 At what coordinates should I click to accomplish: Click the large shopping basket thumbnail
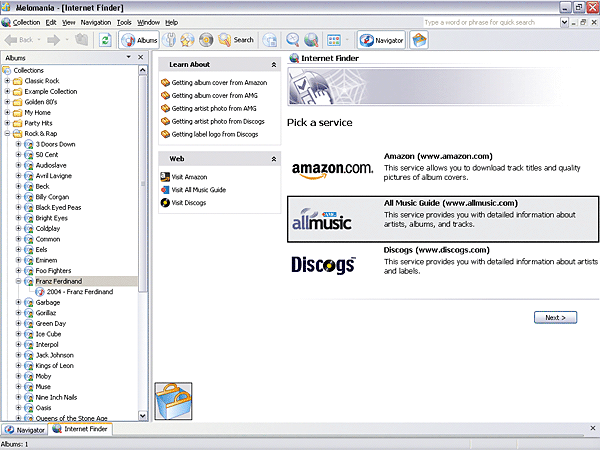tap(173, 401)
